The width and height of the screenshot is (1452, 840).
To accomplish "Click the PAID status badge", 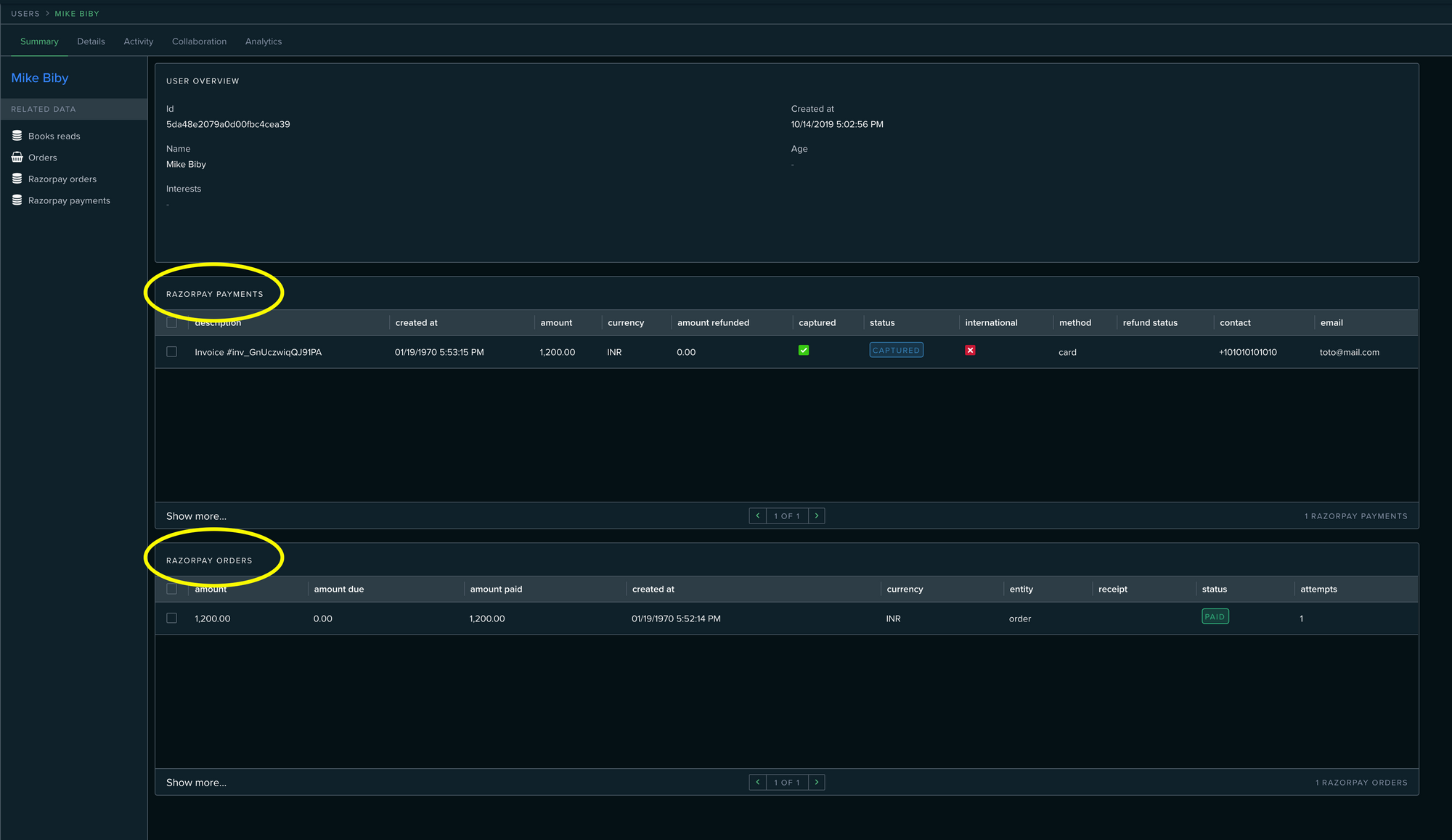I will tap(1215, 616).
